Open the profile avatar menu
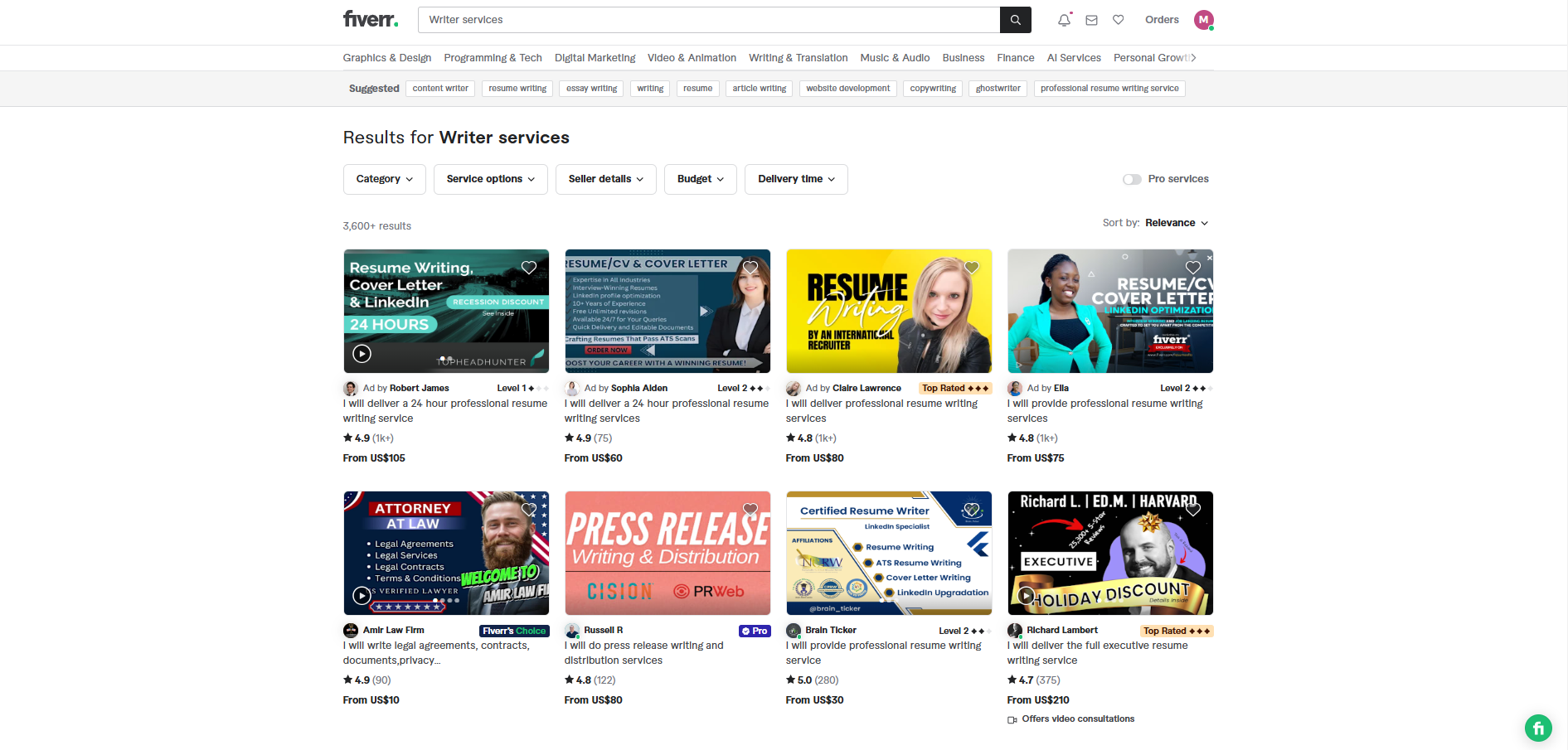 pyautogui.click(x=1203, y=20)
